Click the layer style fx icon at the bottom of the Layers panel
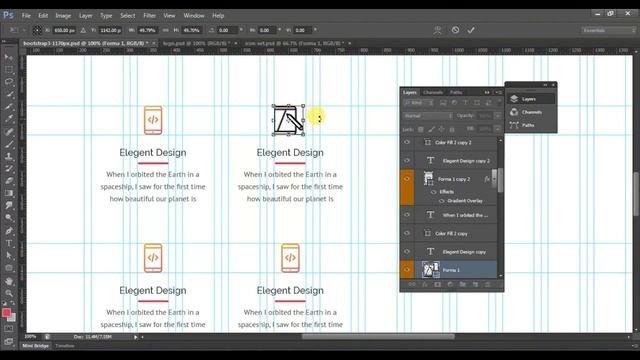640x360 pixels. coord(424,284)
